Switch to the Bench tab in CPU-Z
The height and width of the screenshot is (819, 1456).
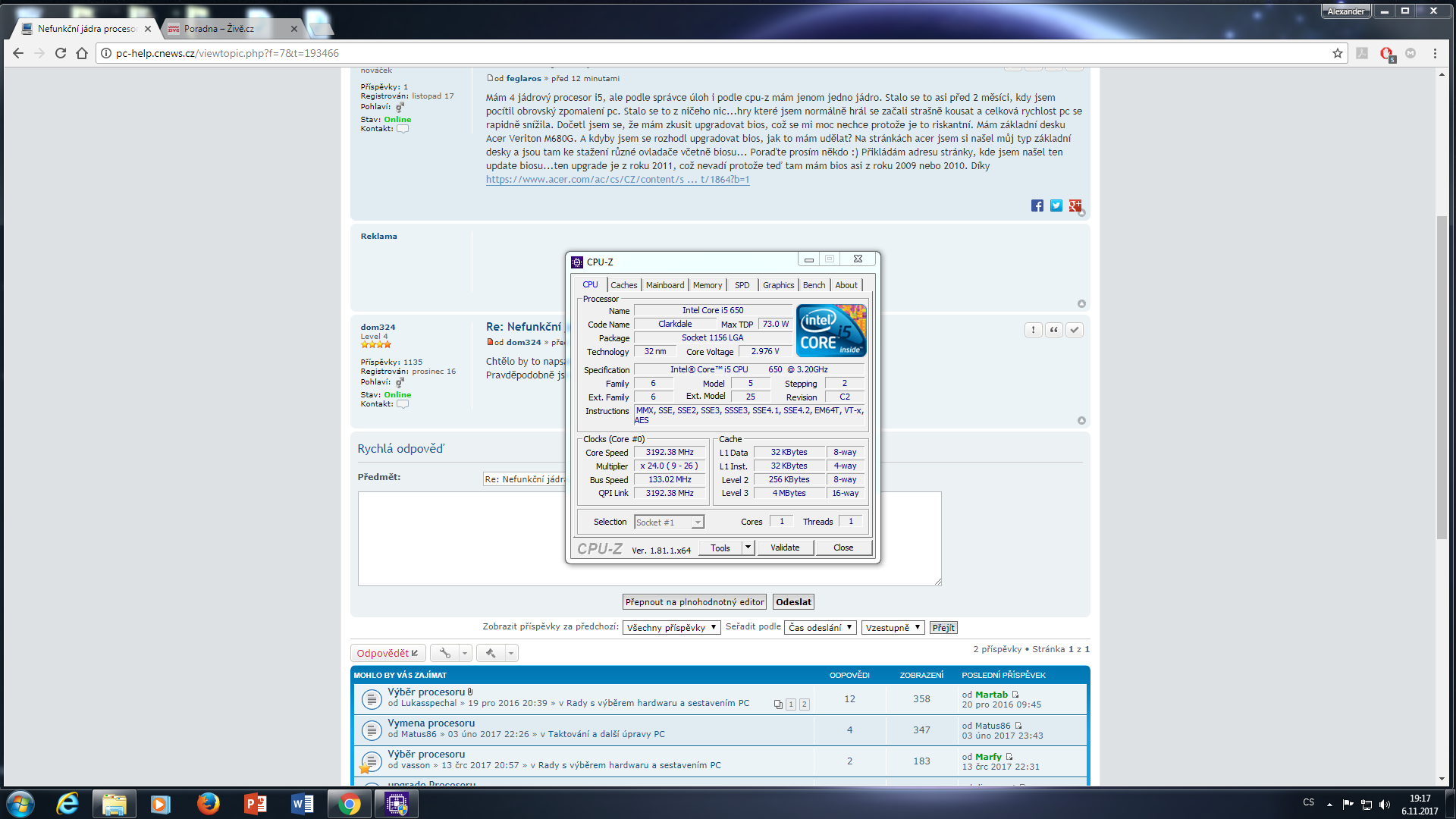814,285
